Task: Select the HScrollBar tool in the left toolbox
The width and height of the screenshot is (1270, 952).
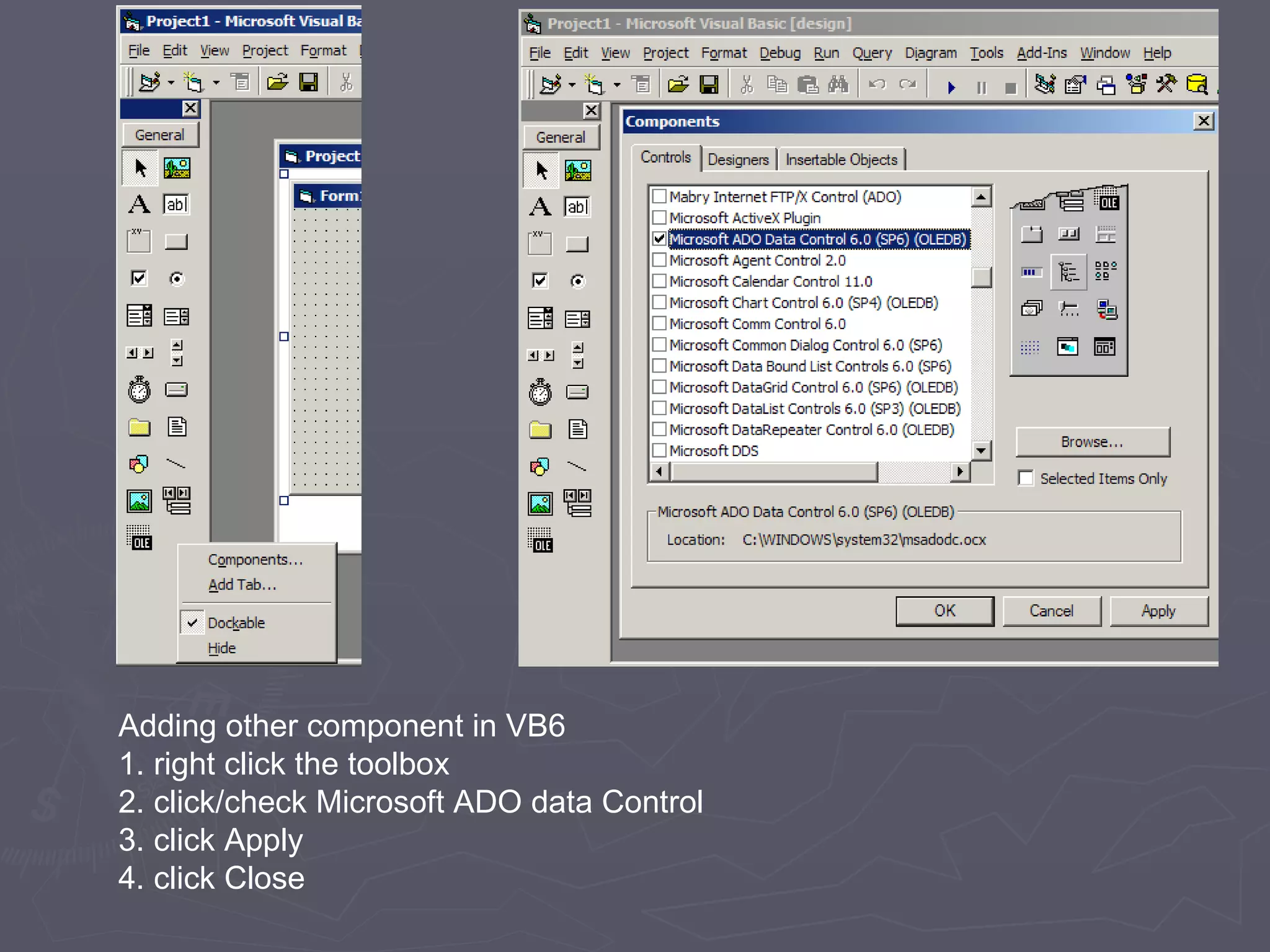Action: click(140, 353)
